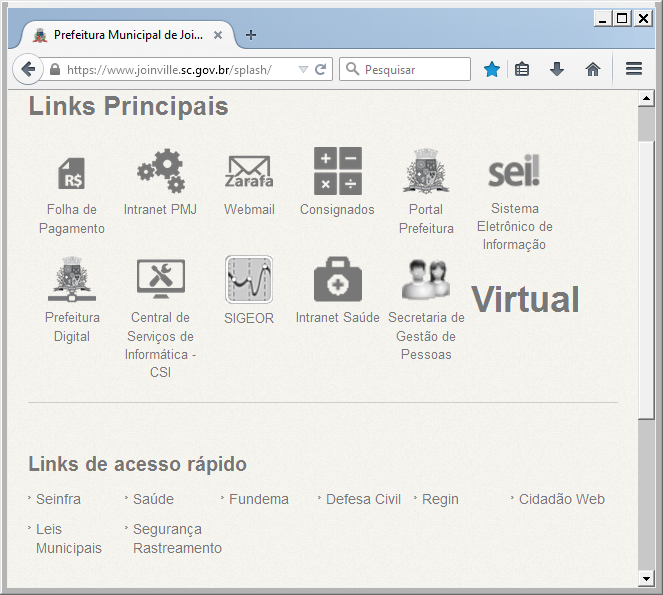This screenshot has width=663, height=595.
Task: Reload the page with the refresh icon
Action: tap(321, 69)
